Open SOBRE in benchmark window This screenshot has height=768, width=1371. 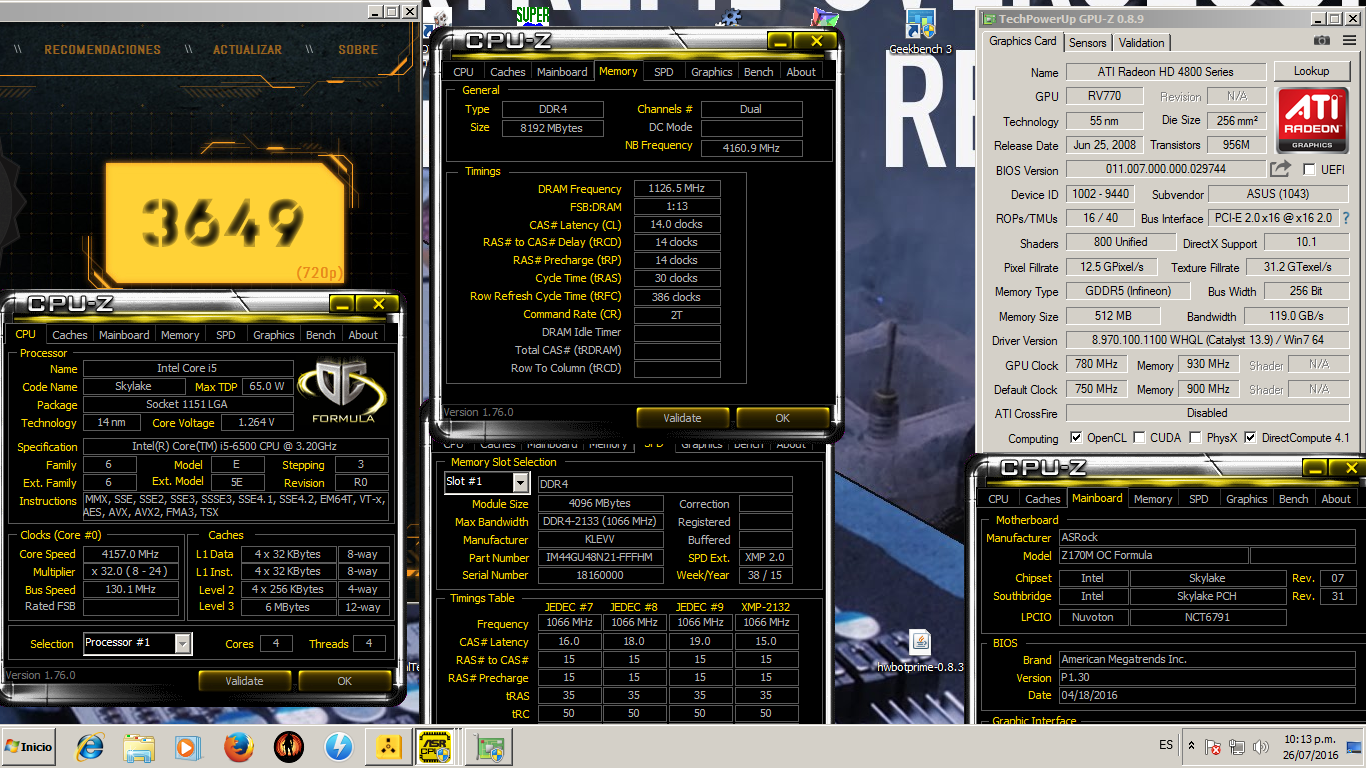click(x=358, y=49)
